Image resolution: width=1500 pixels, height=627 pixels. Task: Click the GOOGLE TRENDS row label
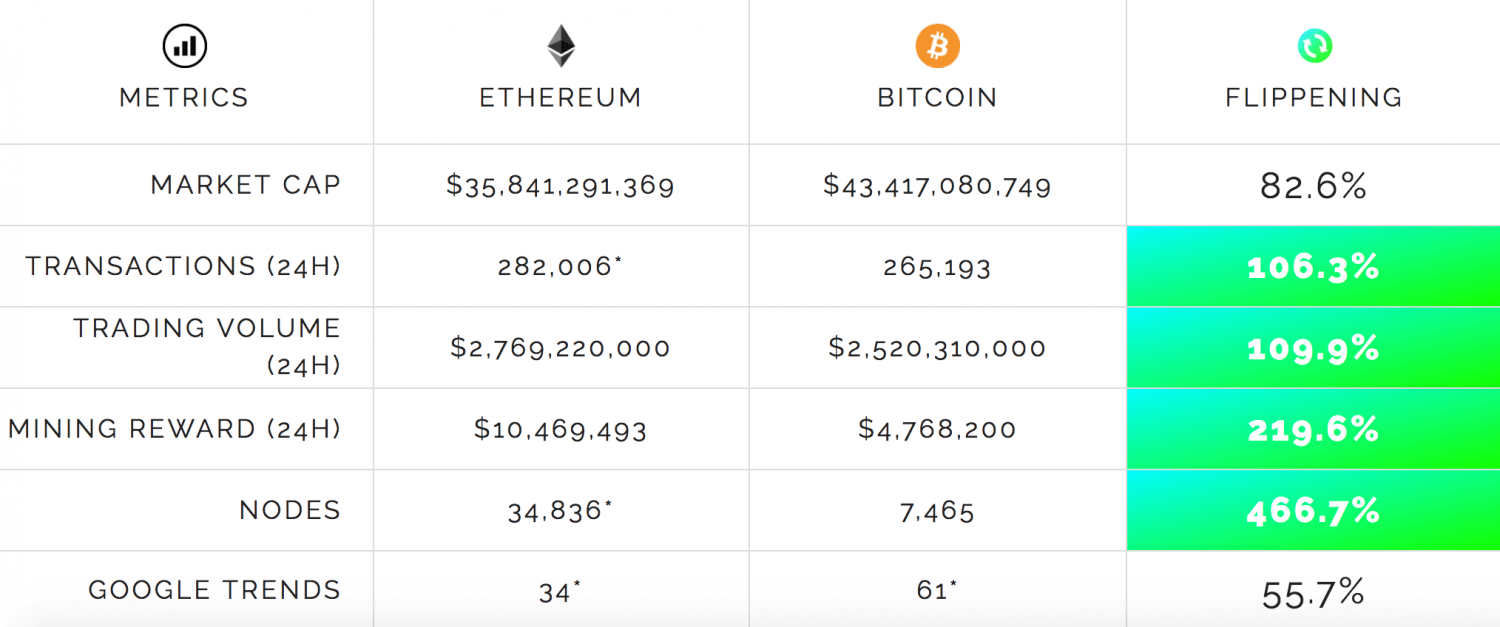tap(215, 591)
